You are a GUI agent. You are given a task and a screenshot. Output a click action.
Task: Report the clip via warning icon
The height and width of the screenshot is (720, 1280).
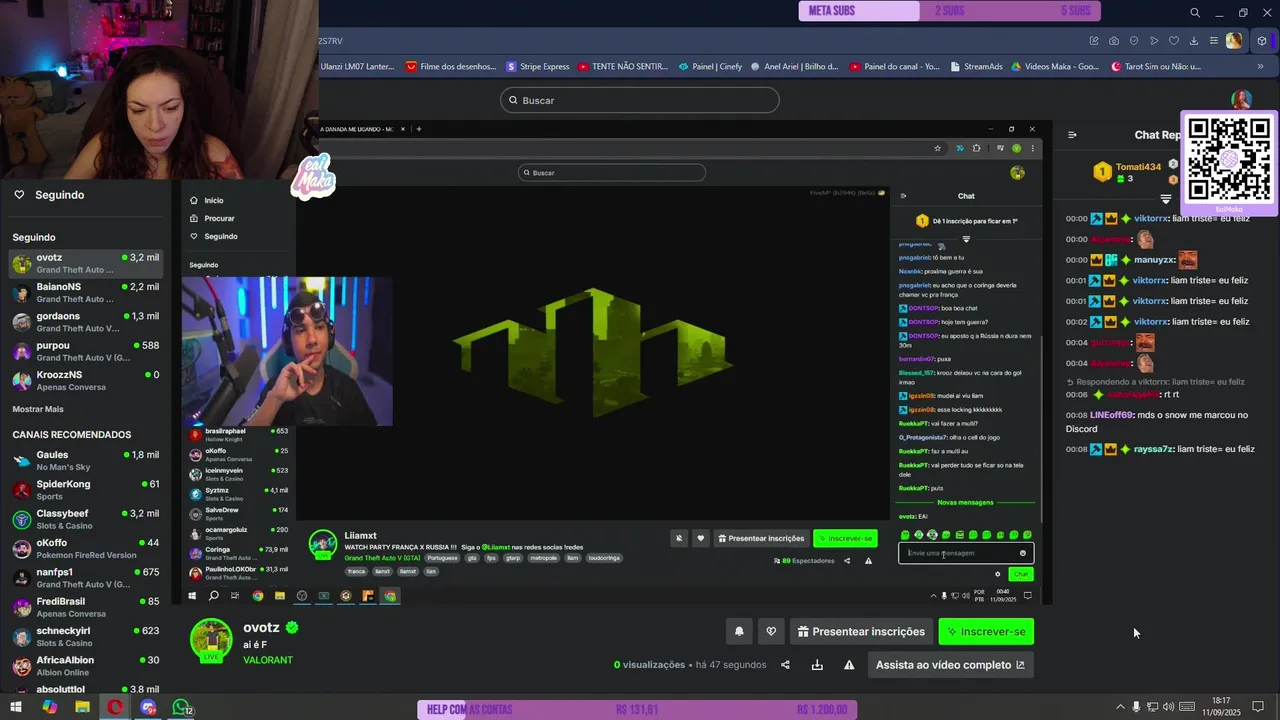[849, 665]
